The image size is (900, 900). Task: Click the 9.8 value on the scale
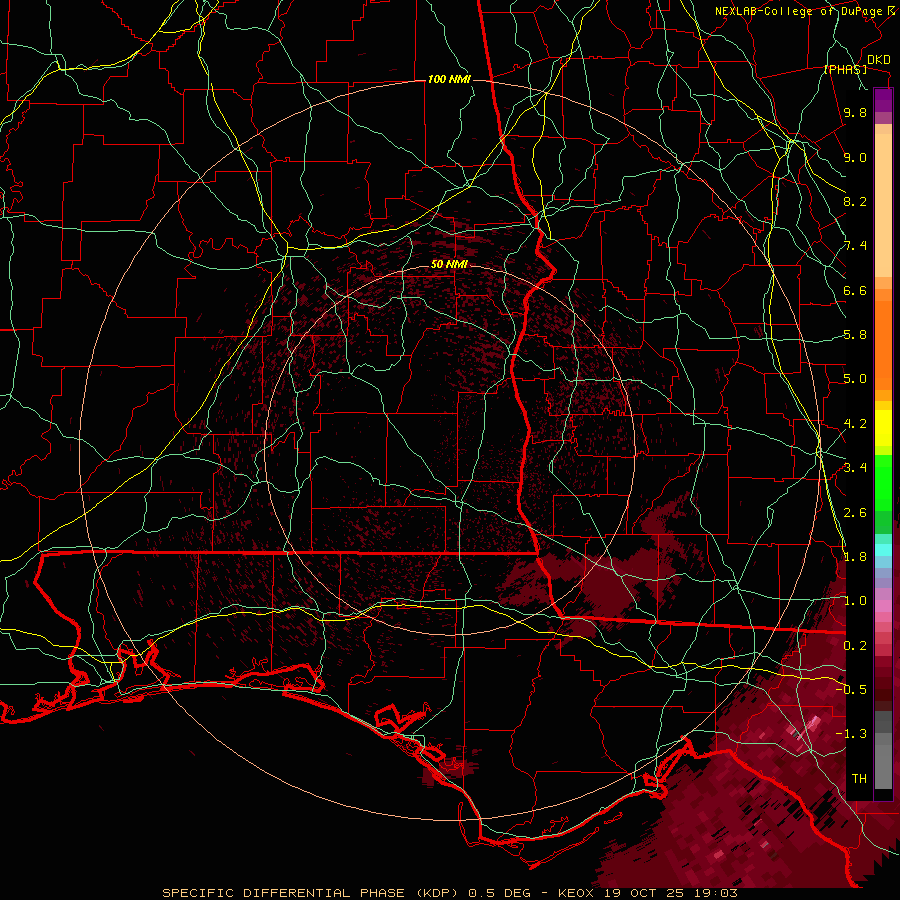point(855,112)
